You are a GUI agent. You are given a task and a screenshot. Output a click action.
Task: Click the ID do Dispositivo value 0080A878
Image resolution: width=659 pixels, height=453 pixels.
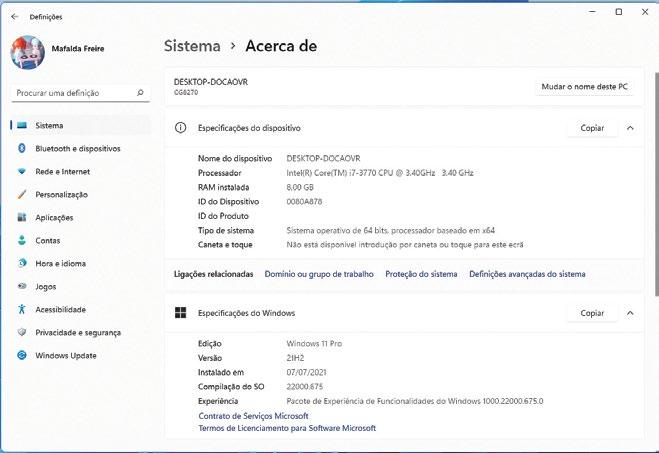tap(304, 201)
